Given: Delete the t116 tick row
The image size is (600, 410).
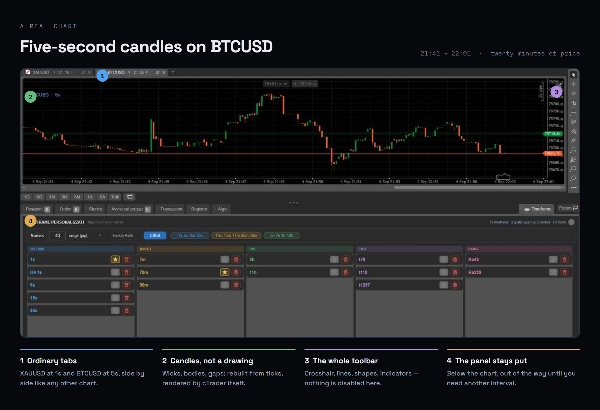Looking at the screenshot, I should click(455, 272).
